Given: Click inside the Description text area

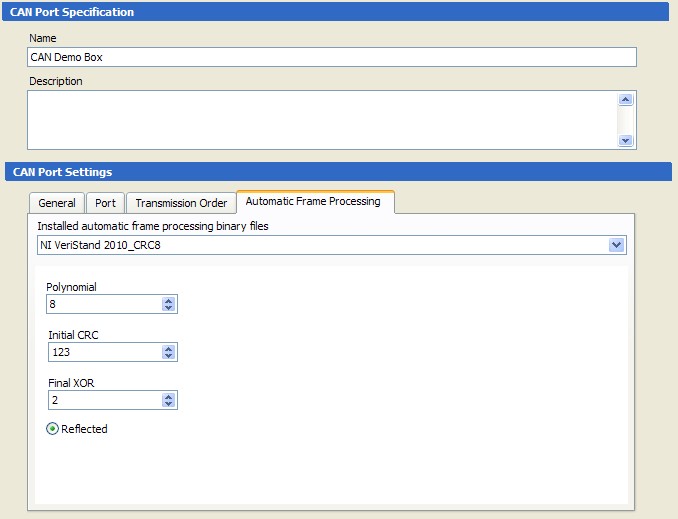Looking at the screenshot, I should (320, 119).
